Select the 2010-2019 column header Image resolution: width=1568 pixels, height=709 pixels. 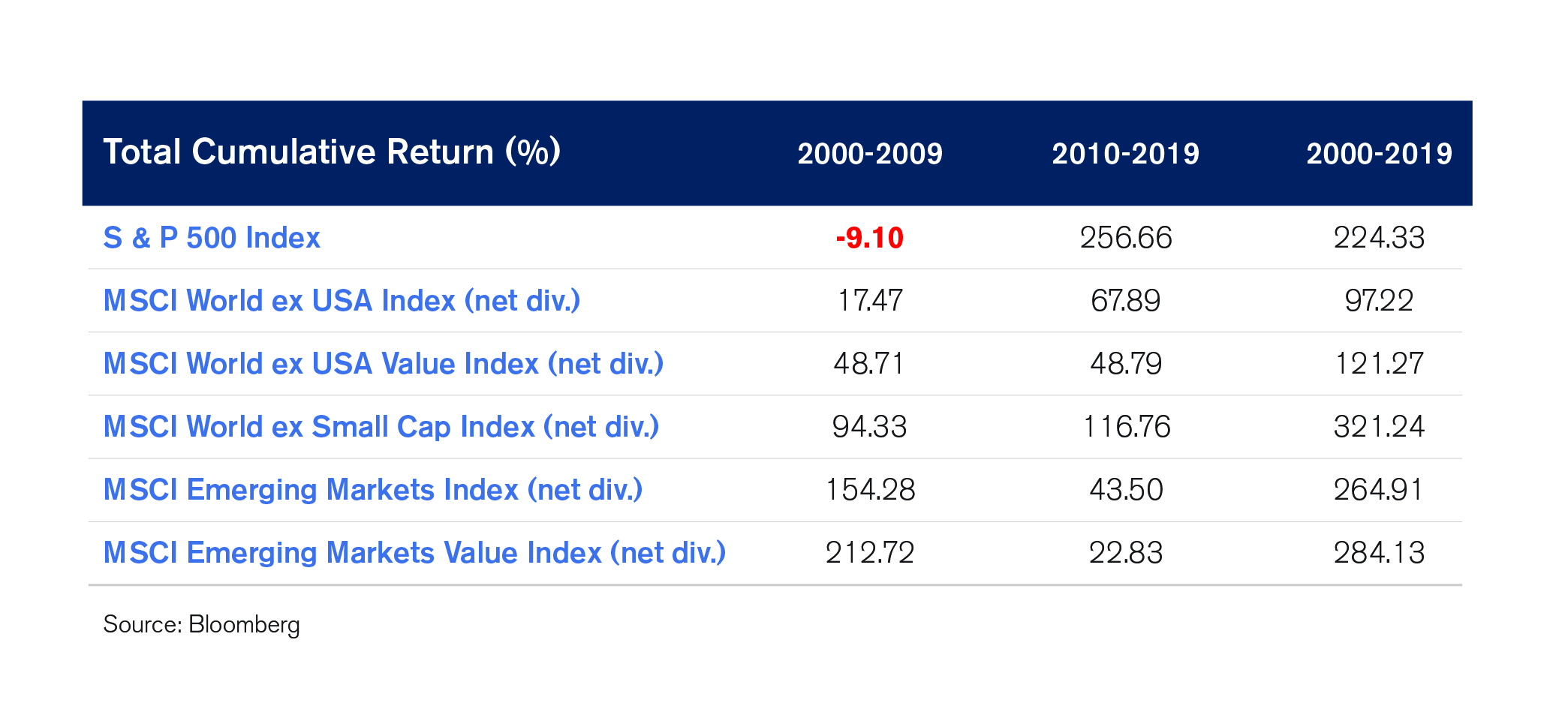[x=1125, y=154]
